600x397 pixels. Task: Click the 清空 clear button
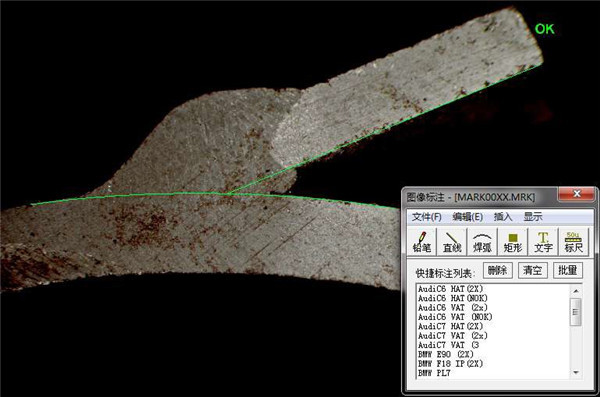(532, 270)
